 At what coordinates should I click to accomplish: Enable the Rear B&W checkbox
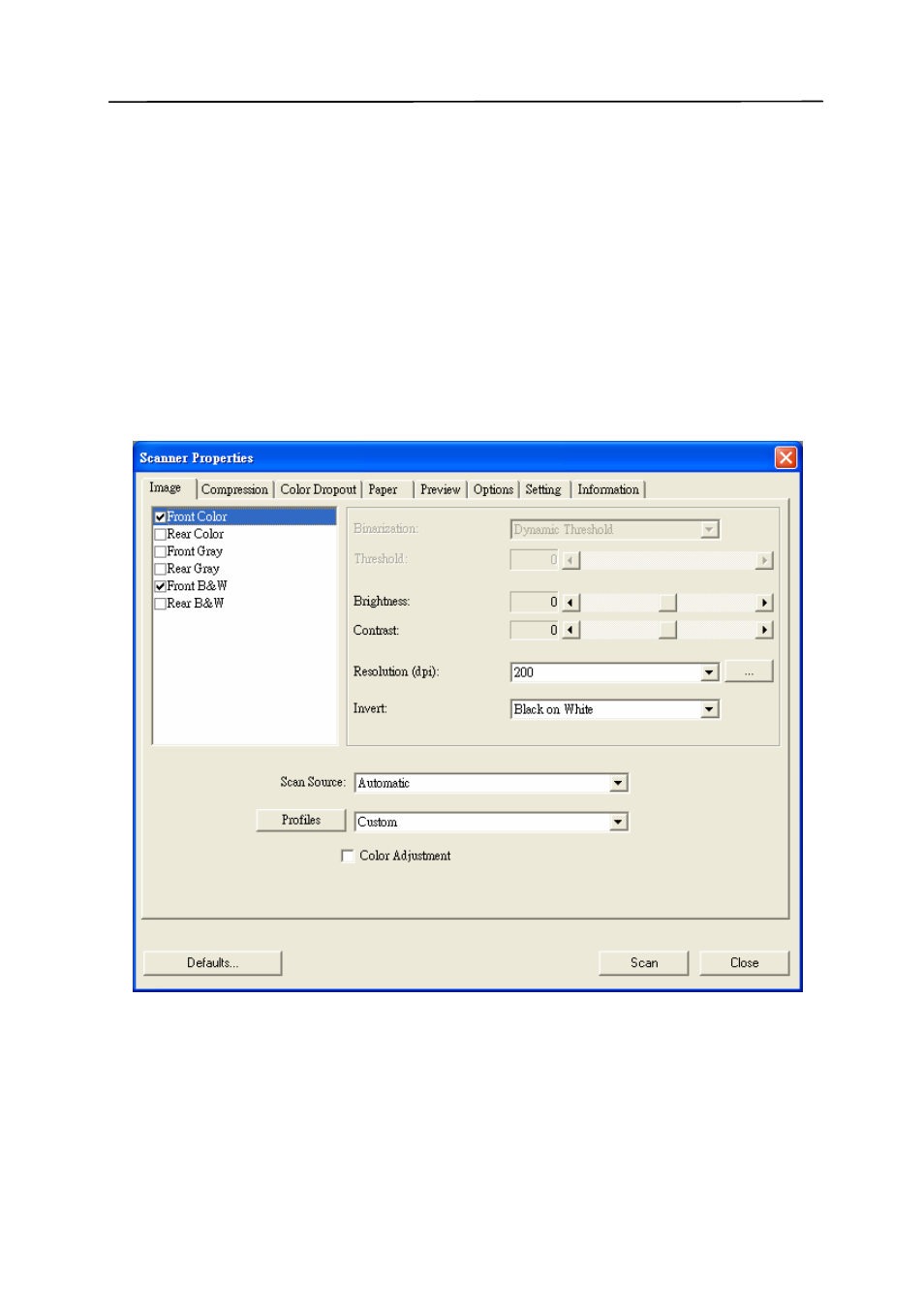(x=160, y=604)
